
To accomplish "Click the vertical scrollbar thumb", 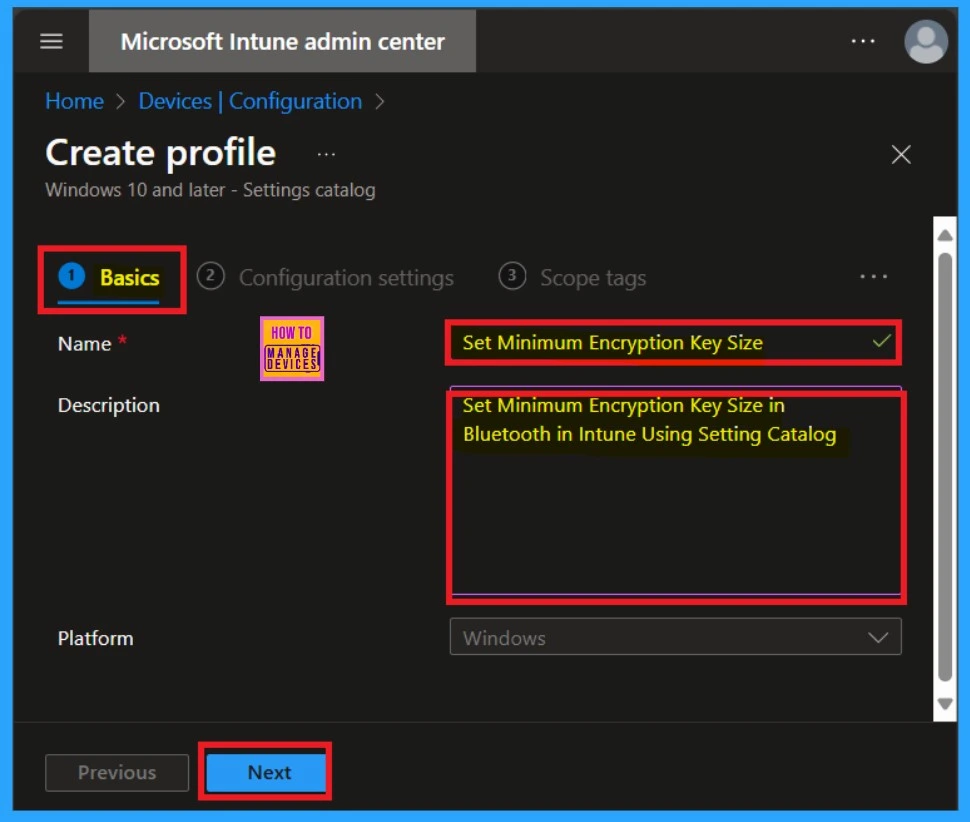I will pyautogui.click(x=945, y=466).
